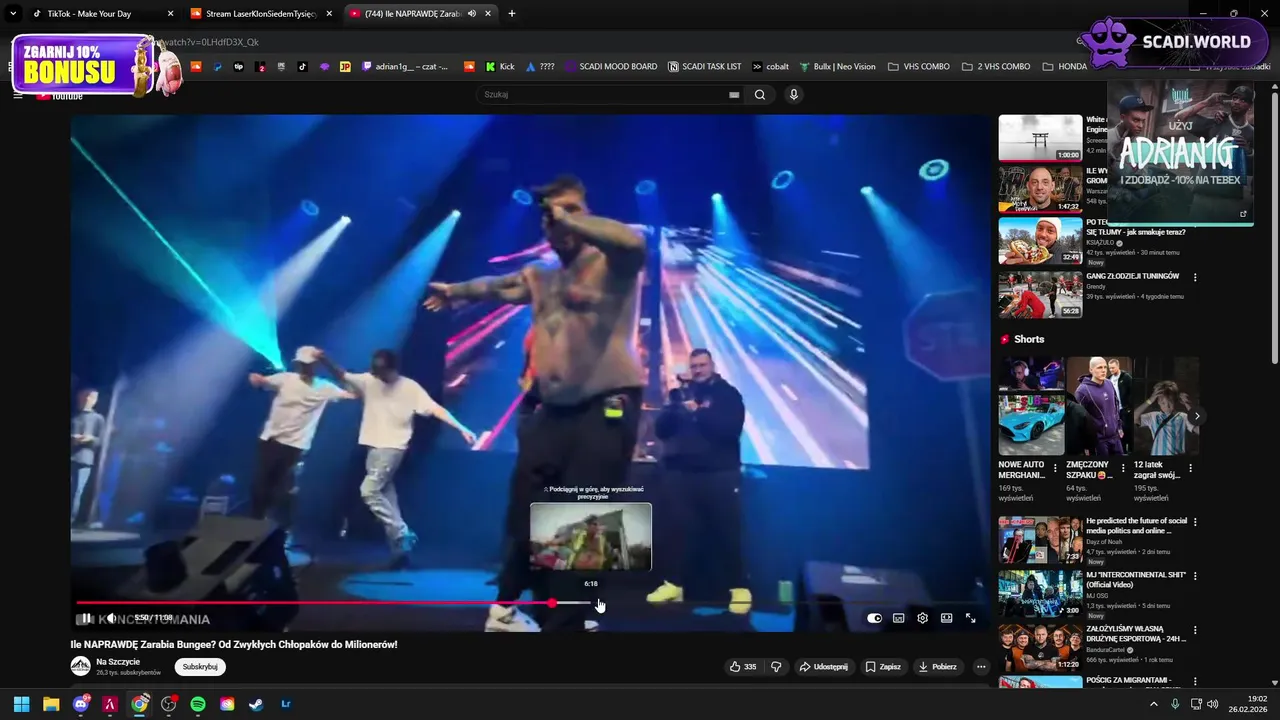Open the SCADI MOOD BOARD bookmark
Viewport: 1280px width, 720px height.
click(611, 67)
